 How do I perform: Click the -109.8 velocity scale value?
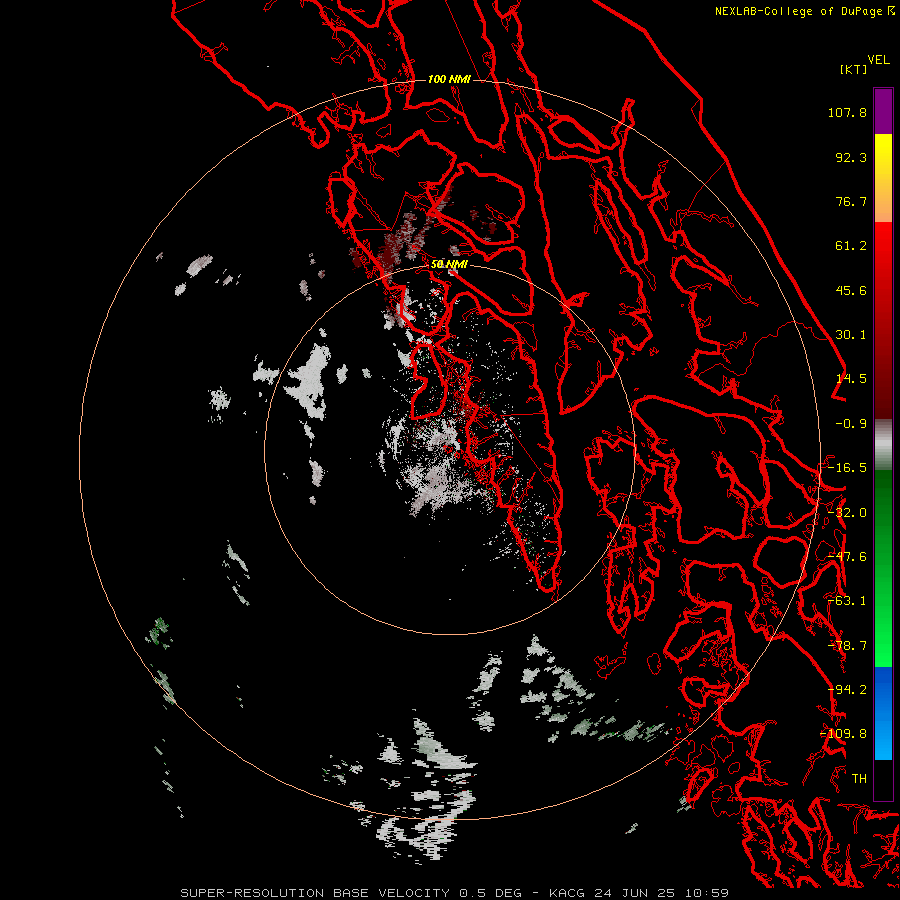(843, 734)
